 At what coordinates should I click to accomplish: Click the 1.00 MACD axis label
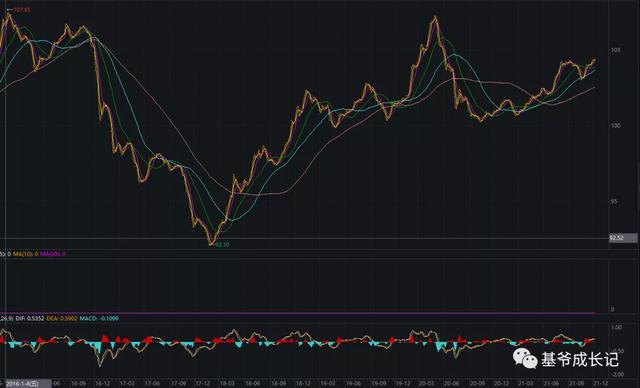coord(616,328)
